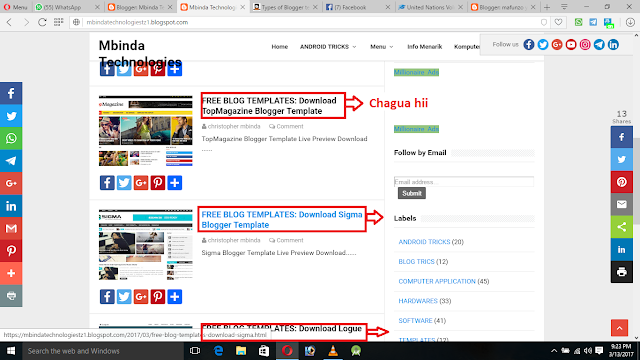Share on Pinterest via left sidebar
The width and height of the screenshot is (640, 360).
point(11,251)
